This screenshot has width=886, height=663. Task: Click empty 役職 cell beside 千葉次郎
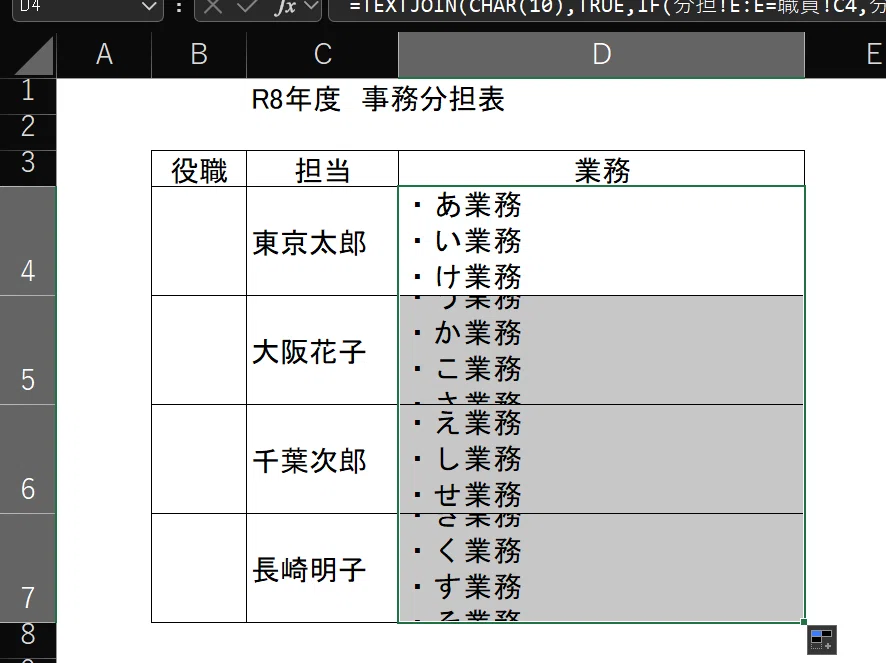point(199,459)
